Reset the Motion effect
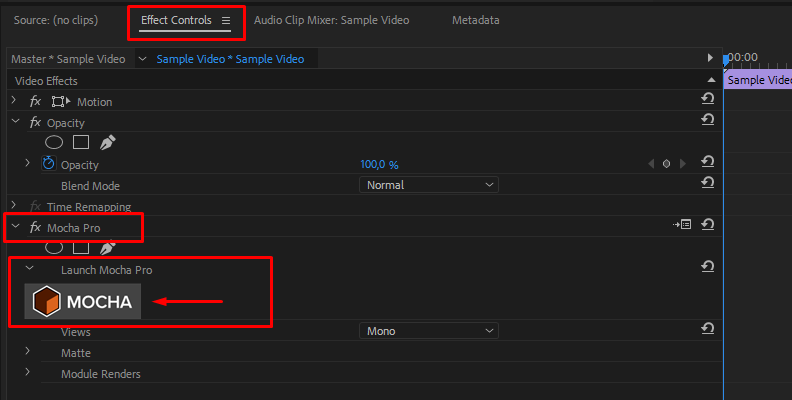Image resolution: width=792 pixels, height=400 pixels. pyautogui.click(x=708, y=98)
